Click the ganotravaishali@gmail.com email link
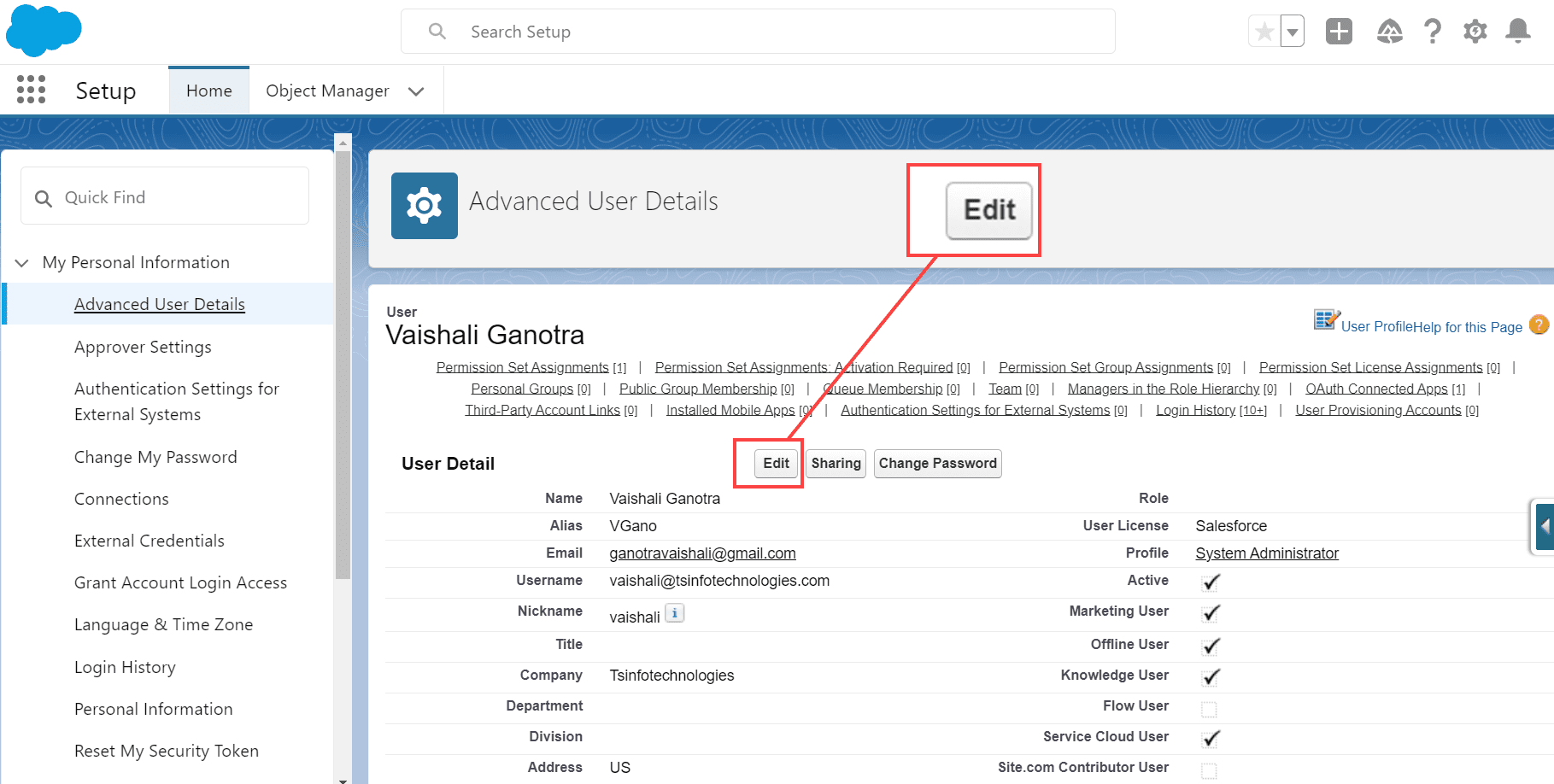This screenshot has width=1554, height=784. (x=702, y=553)
